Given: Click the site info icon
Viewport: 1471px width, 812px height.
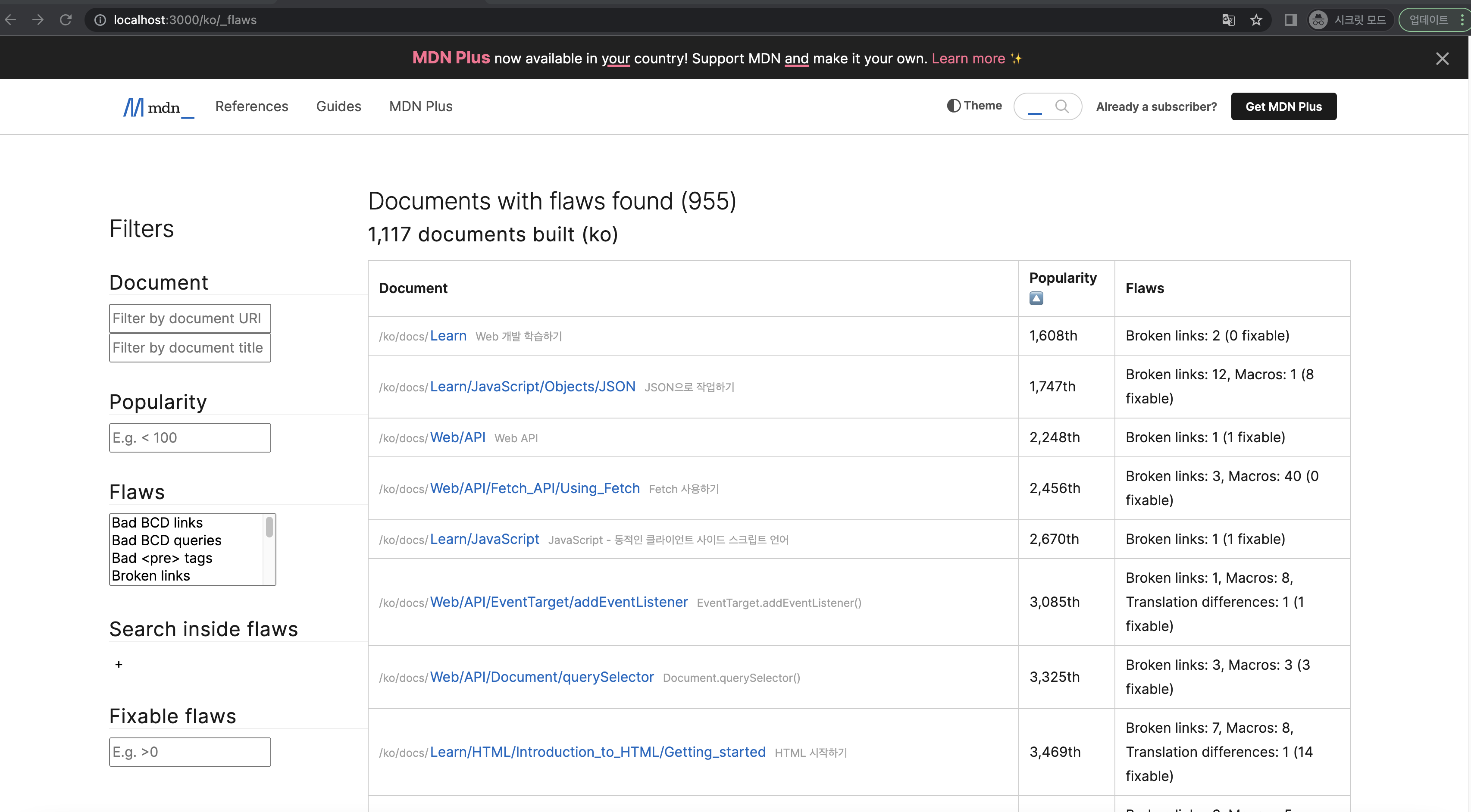Looking at the screenshot, I should (x=100, y=20).
